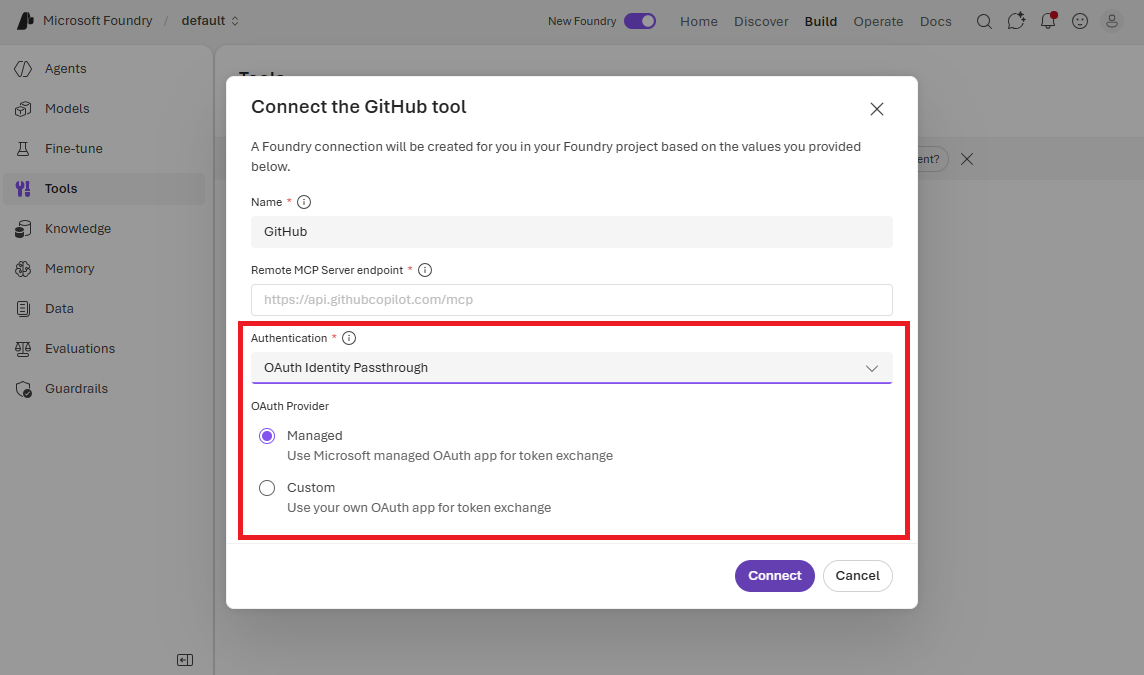Open Models in the sidebar
Viewport: 1144px width, 675px height.
(104, 109)
